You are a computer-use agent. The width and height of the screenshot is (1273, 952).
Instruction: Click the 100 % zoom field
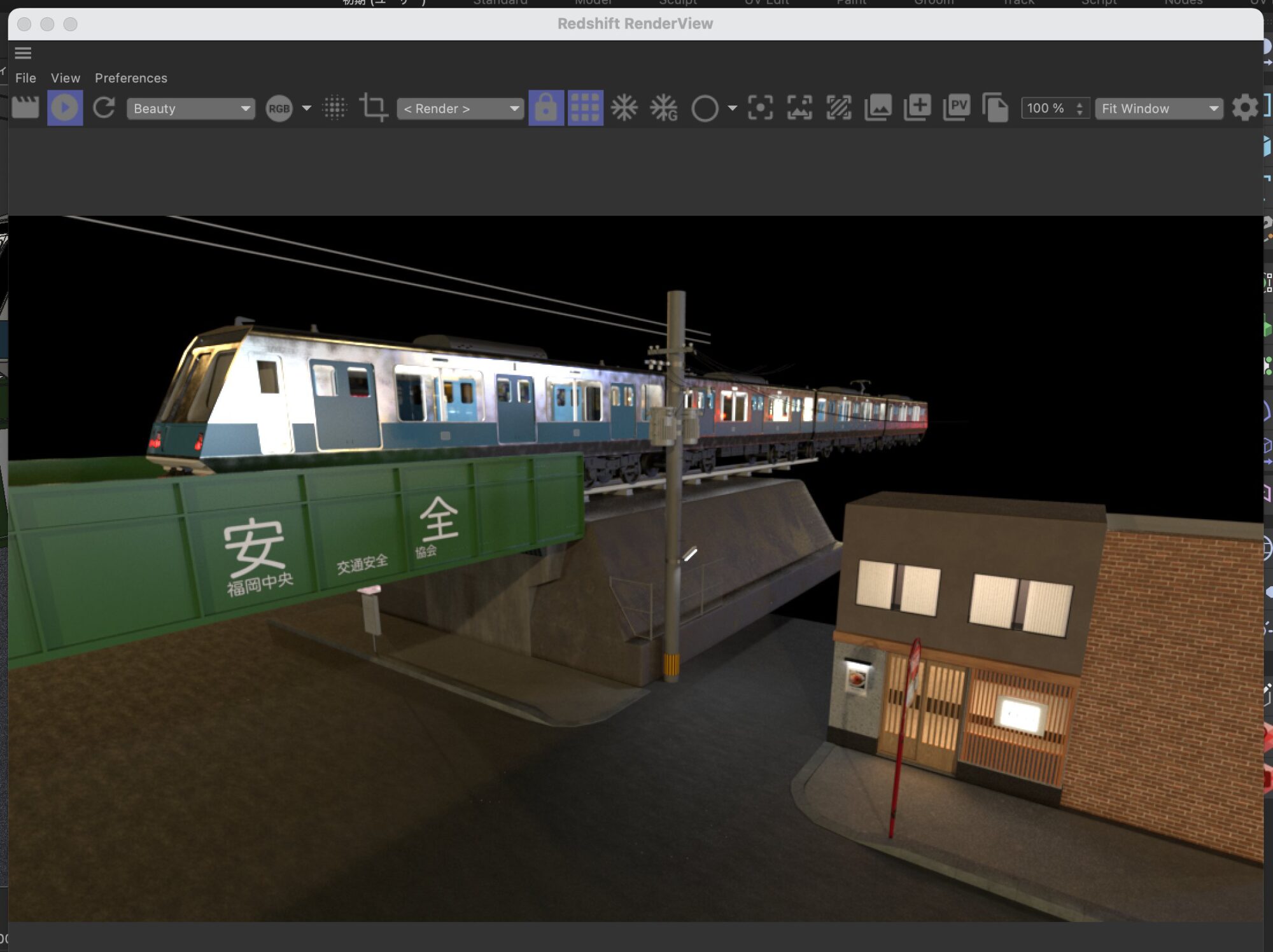pos(1047,108)
